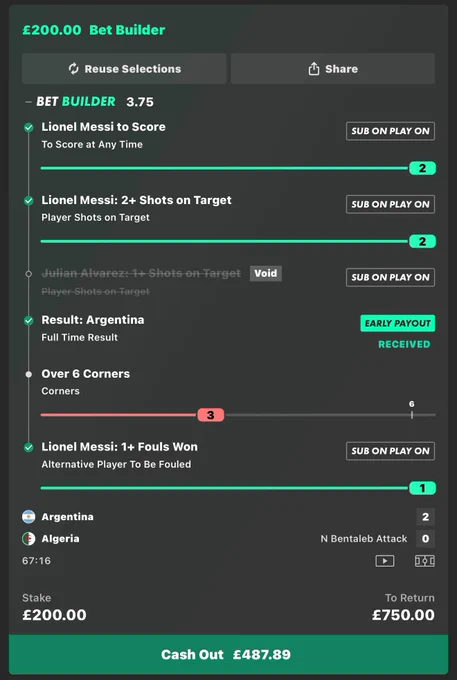This screenshot has height=680, width=457.
Task: Click the pending dot beside Over 6 Corners
Action: point(29,374)
